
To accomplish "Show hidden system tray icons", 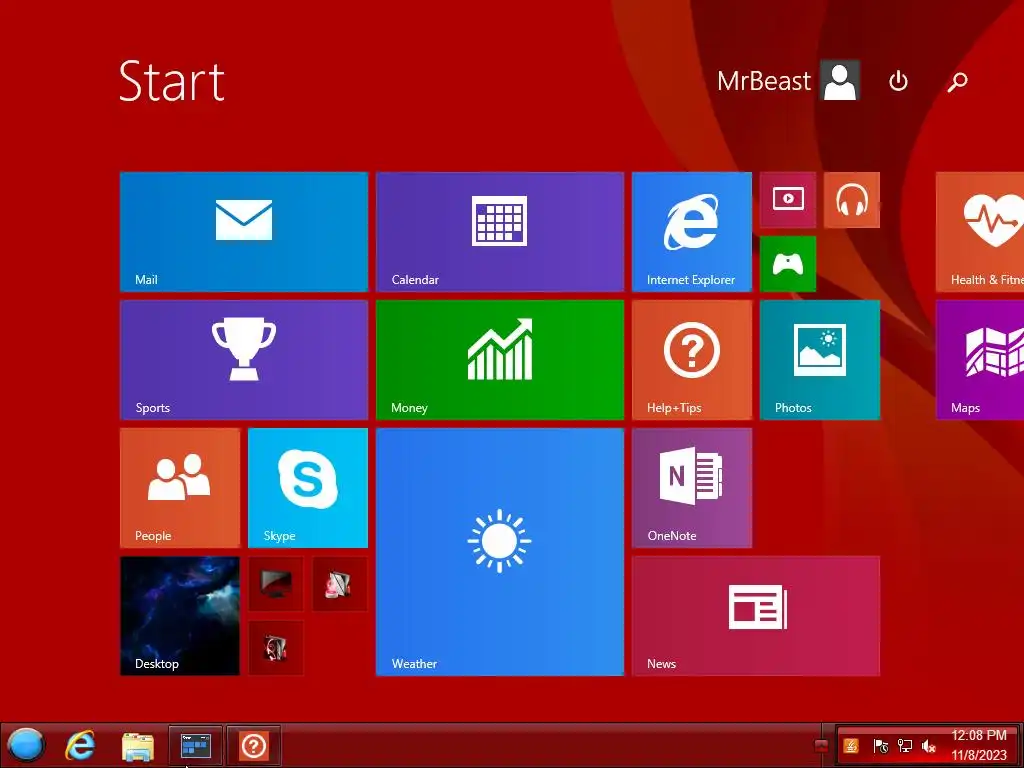I will tap(822, 746).
